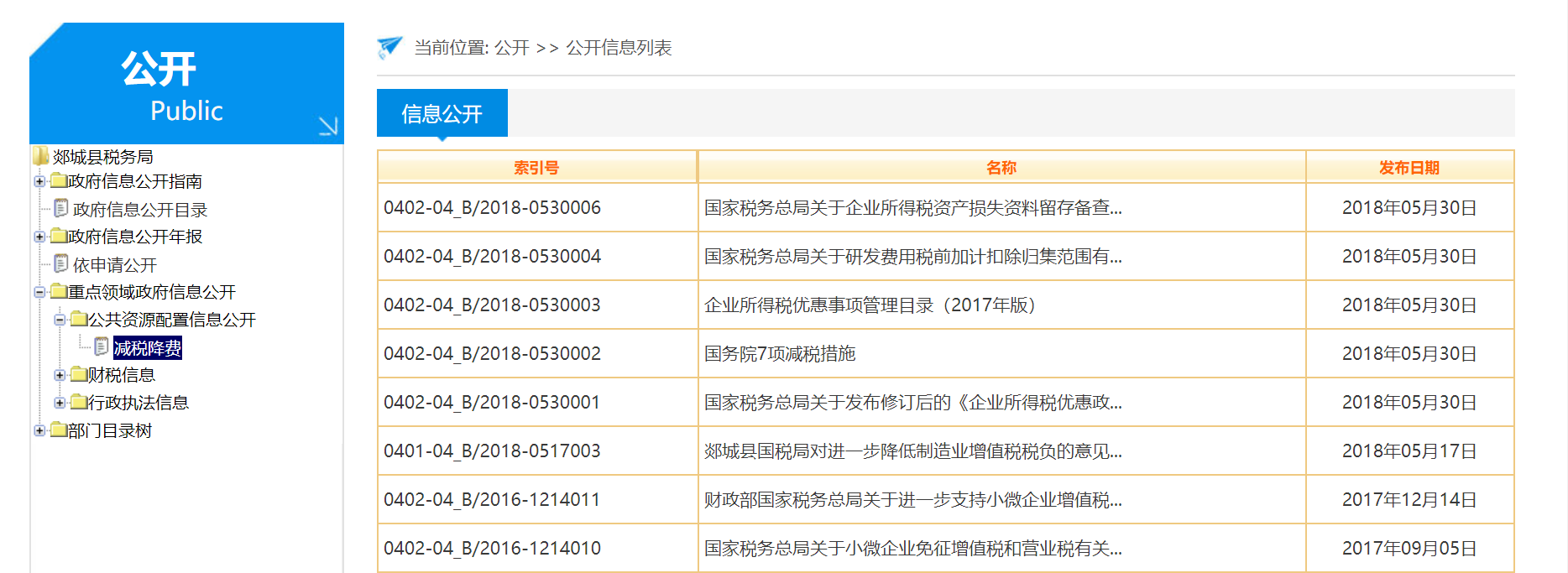Click index number 0402-04_B/2016-1214011
Screen dimensions: 1568x573
(492, 499)
